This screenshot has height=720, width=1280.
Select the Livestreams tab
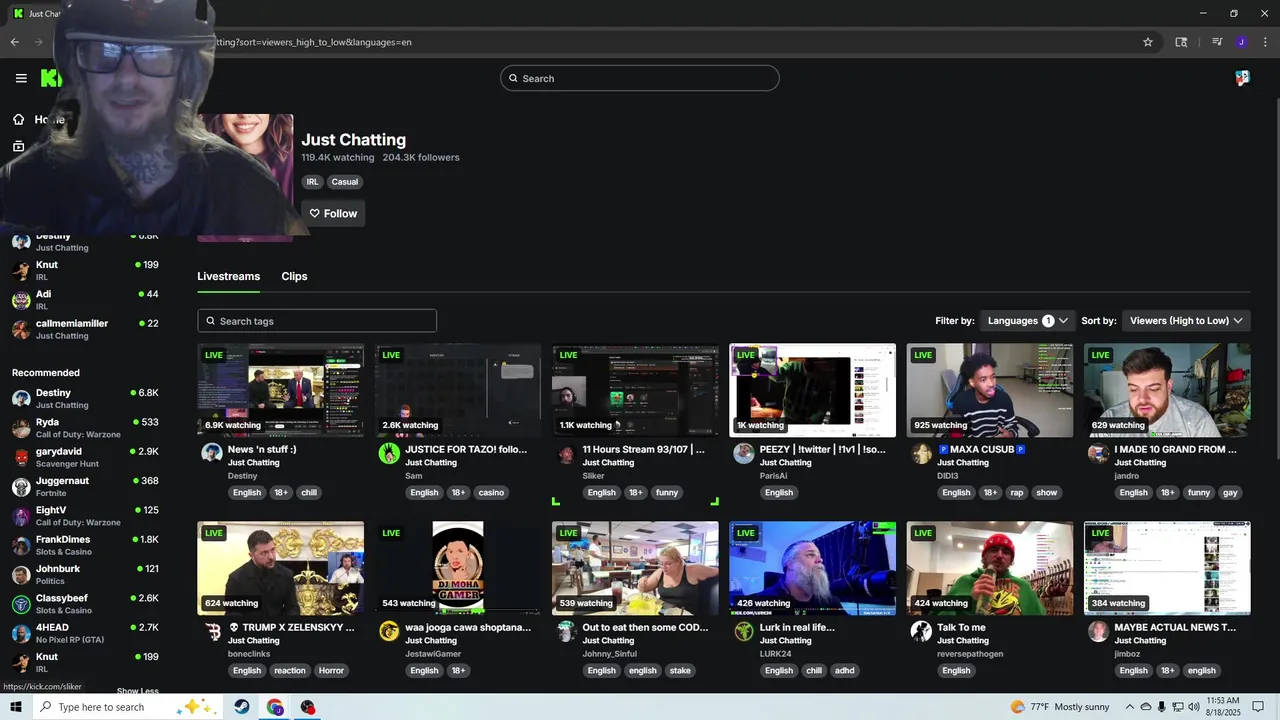[x=228, y=276]
